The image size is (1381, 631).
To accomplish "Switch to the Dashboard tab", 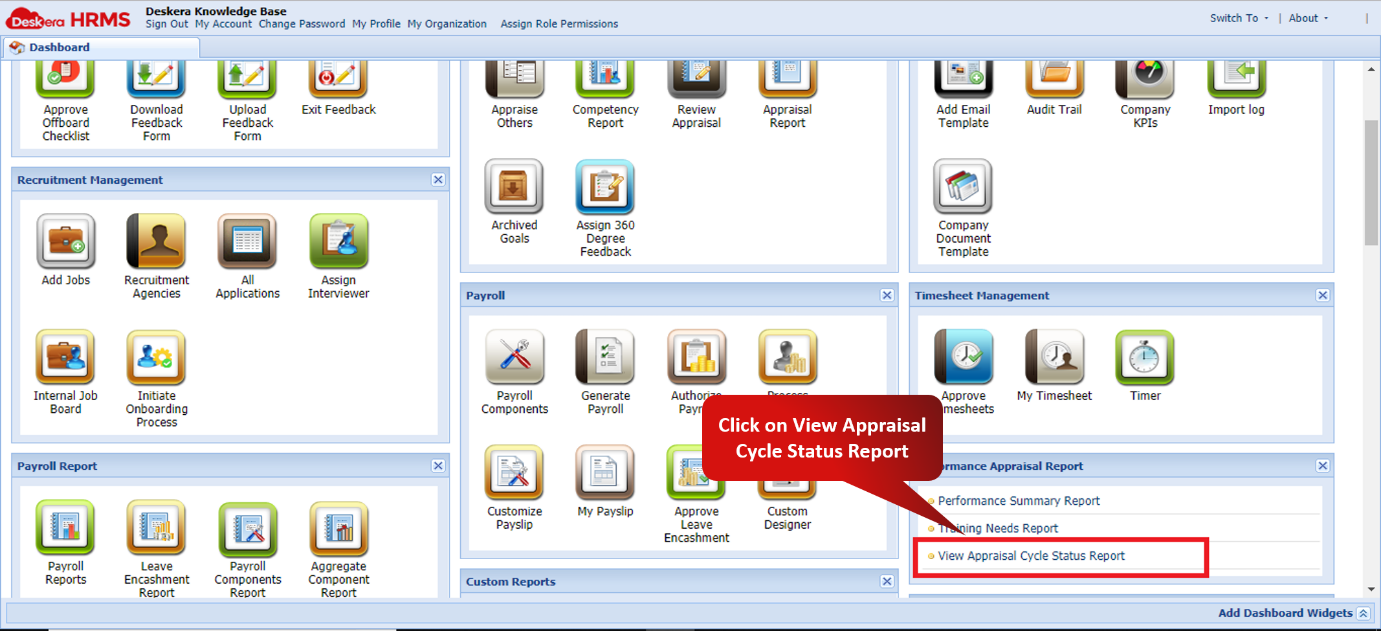I will pyautogui.click(x=60, y=46).
